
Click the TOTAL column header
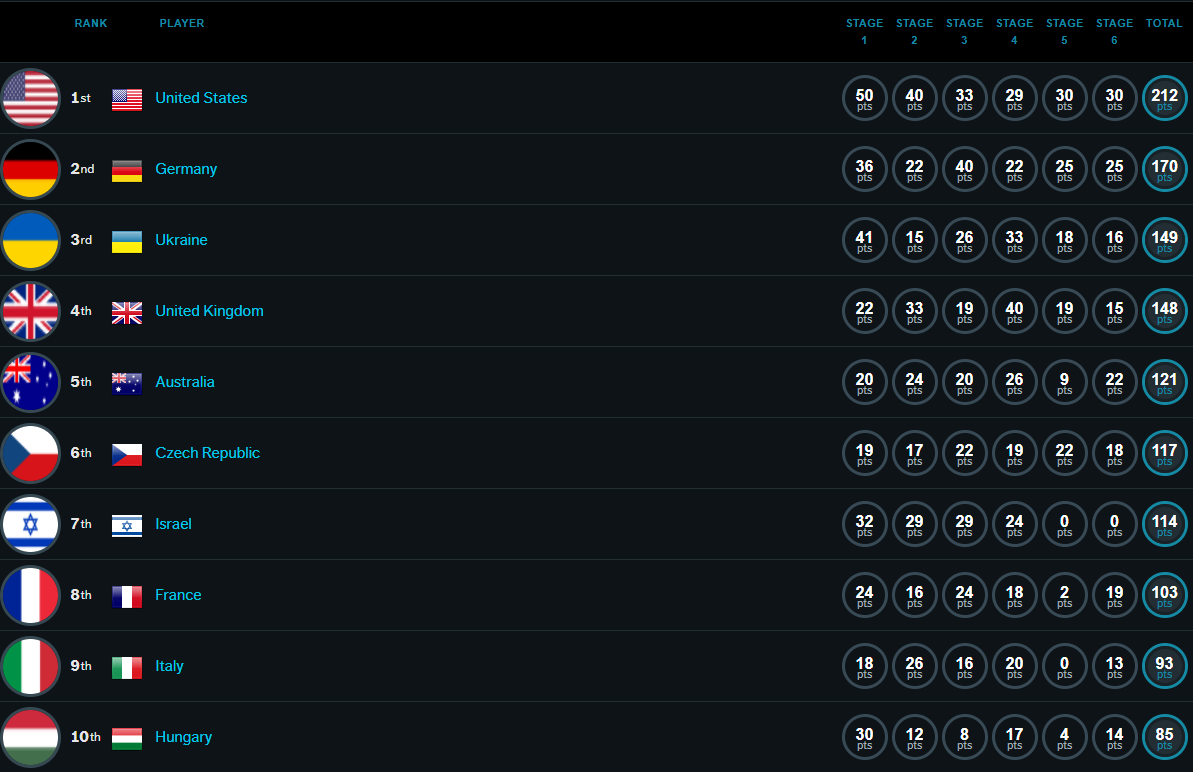(x=1164, y=24)
